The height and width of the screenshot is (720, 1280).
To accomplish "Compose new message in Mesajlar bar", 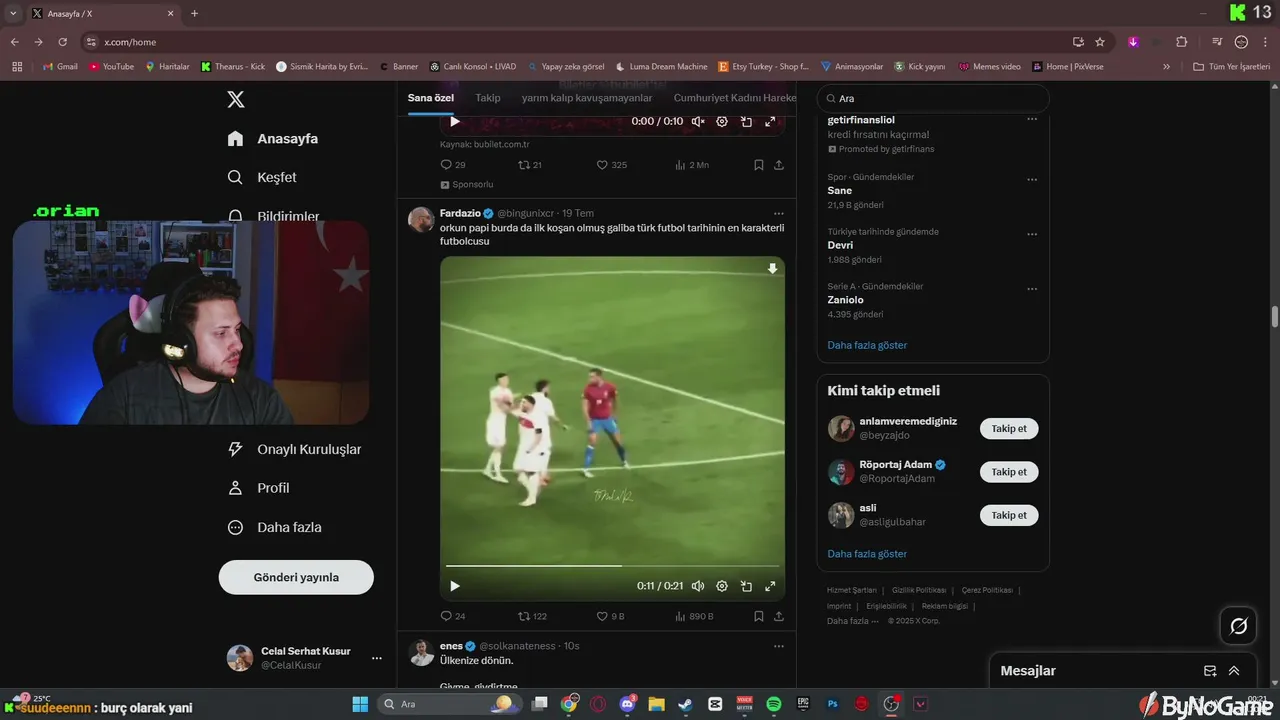I will [x=1210, y=671].
